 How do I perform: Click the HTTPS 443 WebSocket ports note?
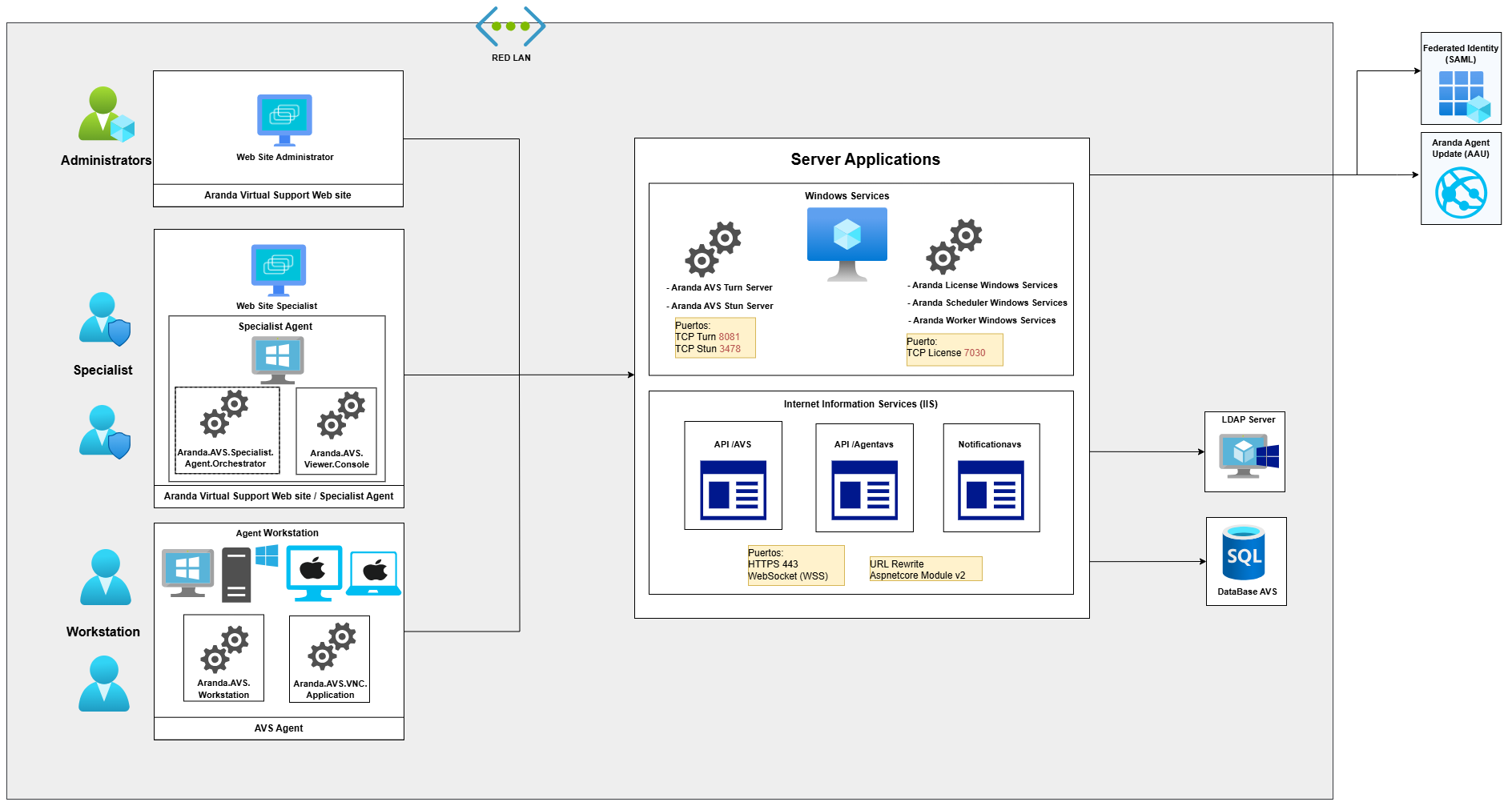click(796, 565)
